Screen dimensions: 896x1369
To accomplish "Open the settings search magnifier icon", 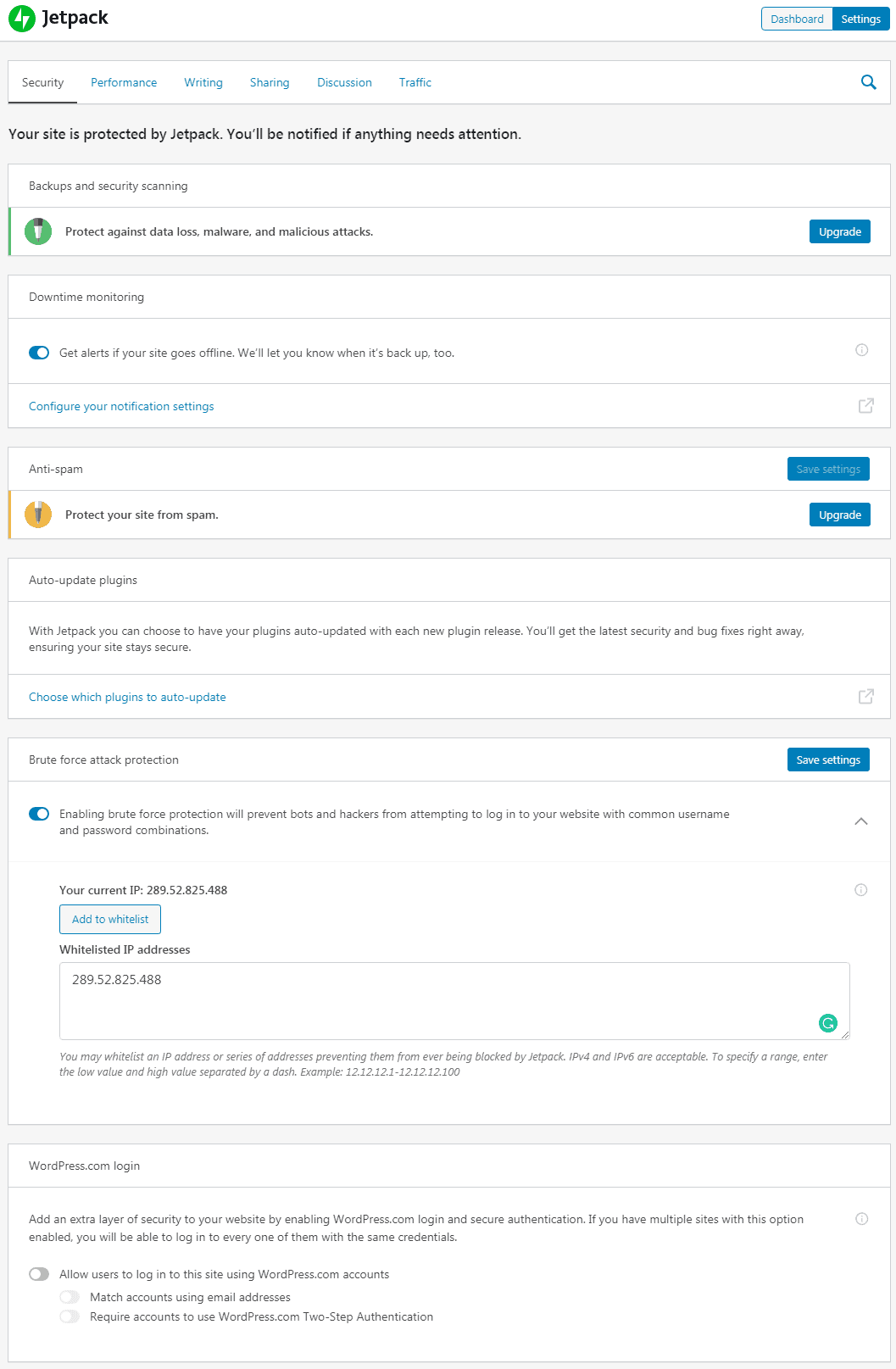I will pos(869,82).
